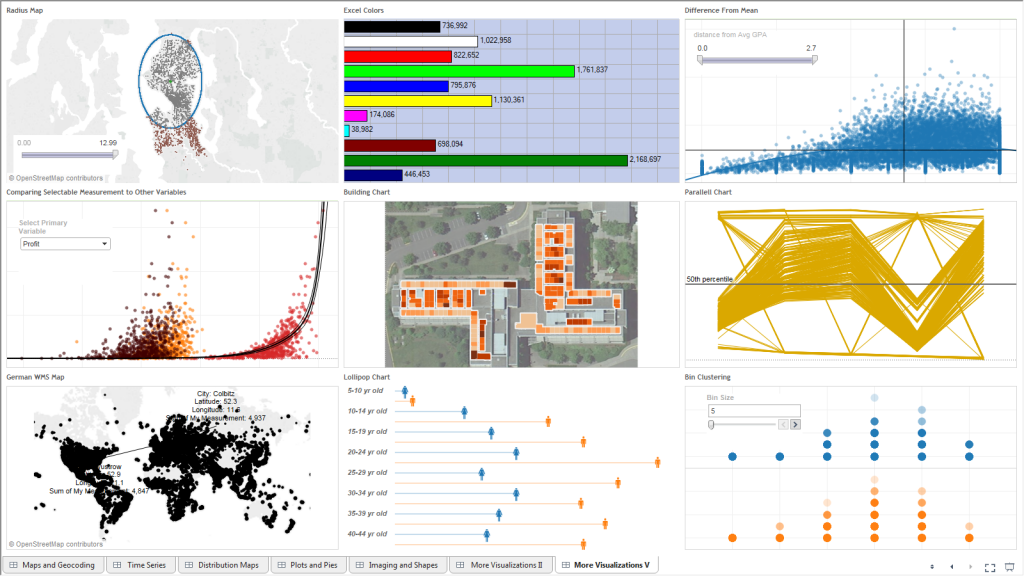1024x576 pixels.
Task: Enter full screen mode via bottom-right icon
Action: click(x=990, y=567)
